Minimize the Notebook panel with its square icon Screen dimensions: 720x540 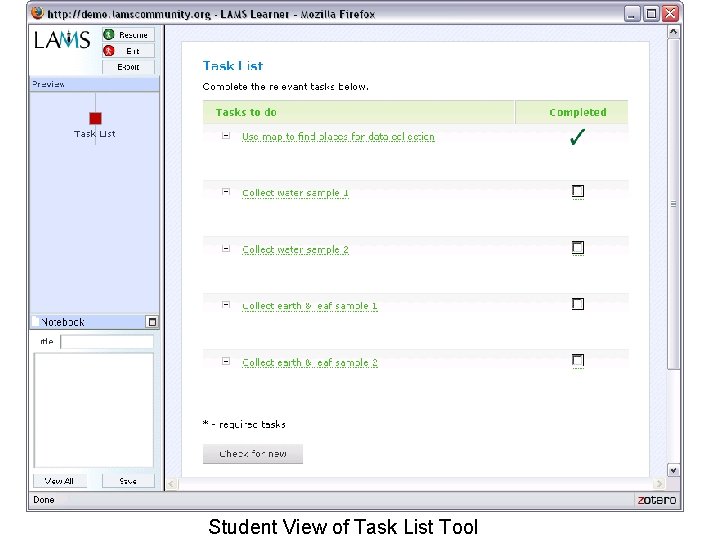[x=152, y=322]
